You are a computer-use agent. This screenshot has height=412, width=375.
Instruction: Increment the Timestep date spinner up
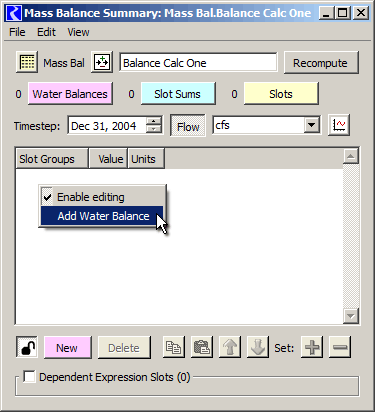[x=154, y=121]
